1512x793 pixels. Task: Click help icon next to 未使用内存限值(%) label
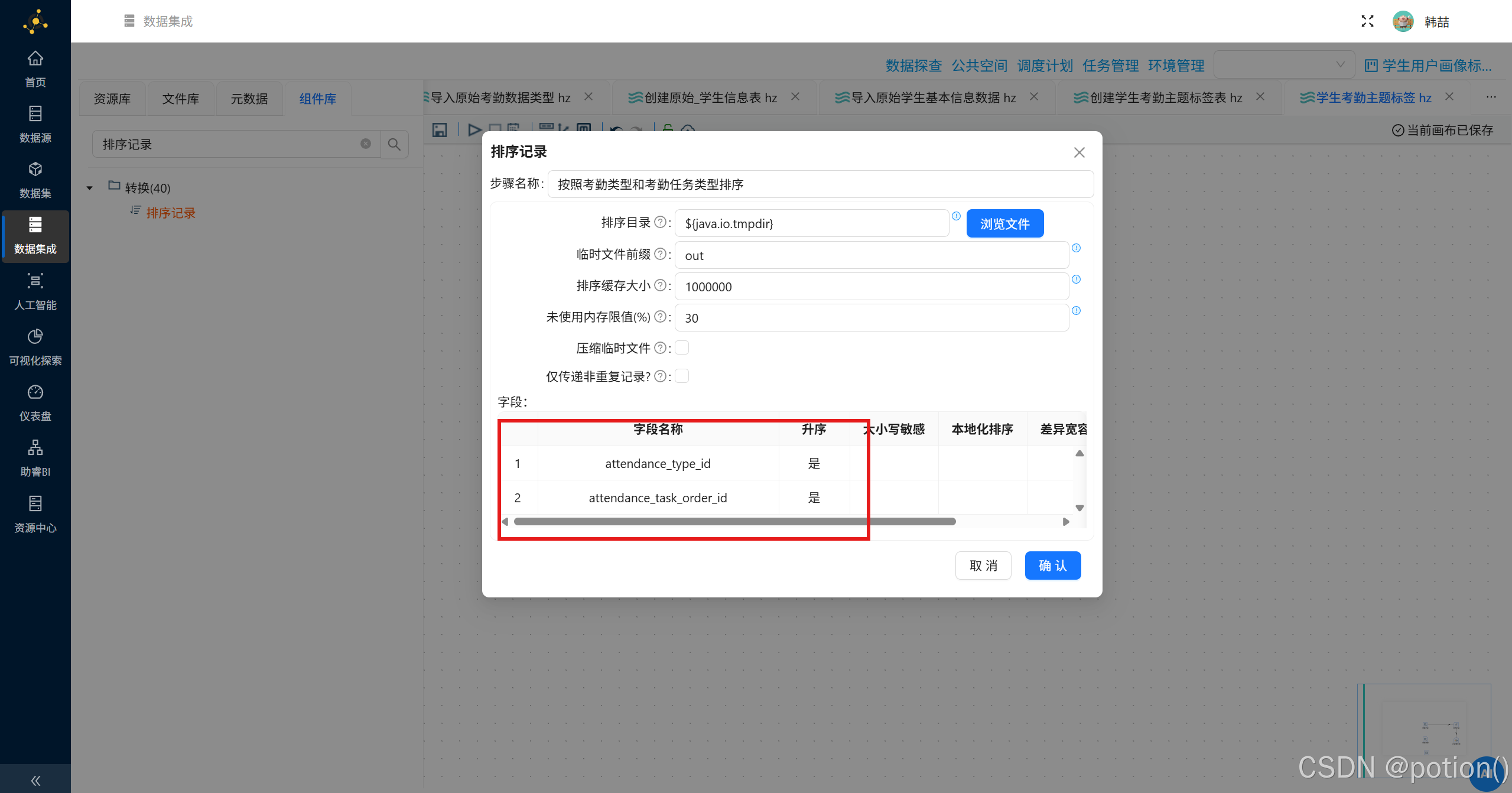661,317
